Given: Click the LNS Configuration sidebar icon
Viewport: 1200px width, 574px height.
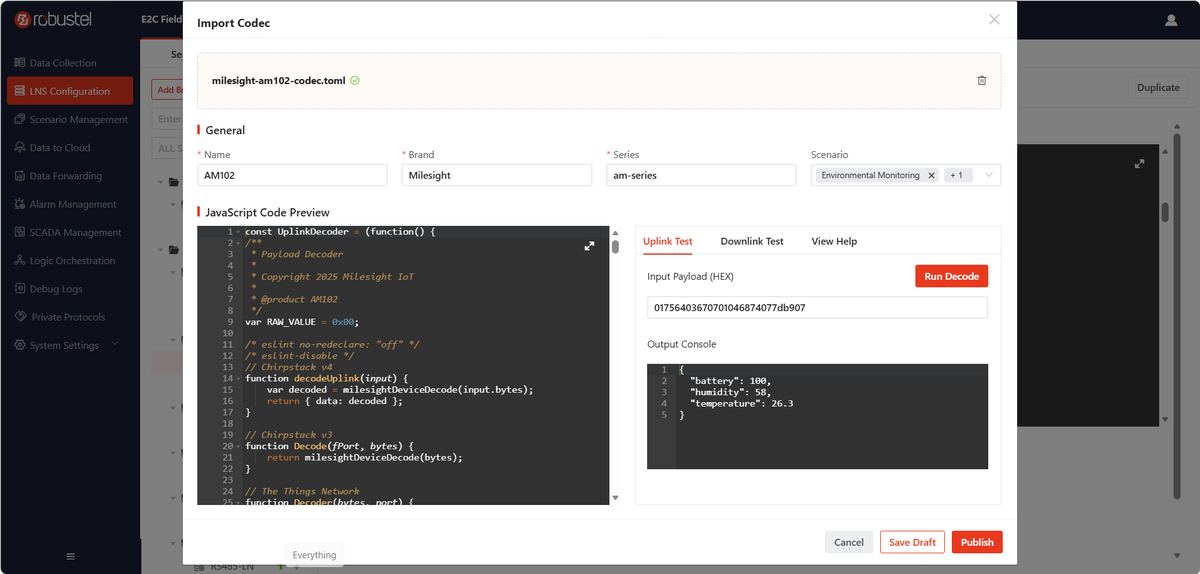Looking at the screenshot, I should (20, 91).
